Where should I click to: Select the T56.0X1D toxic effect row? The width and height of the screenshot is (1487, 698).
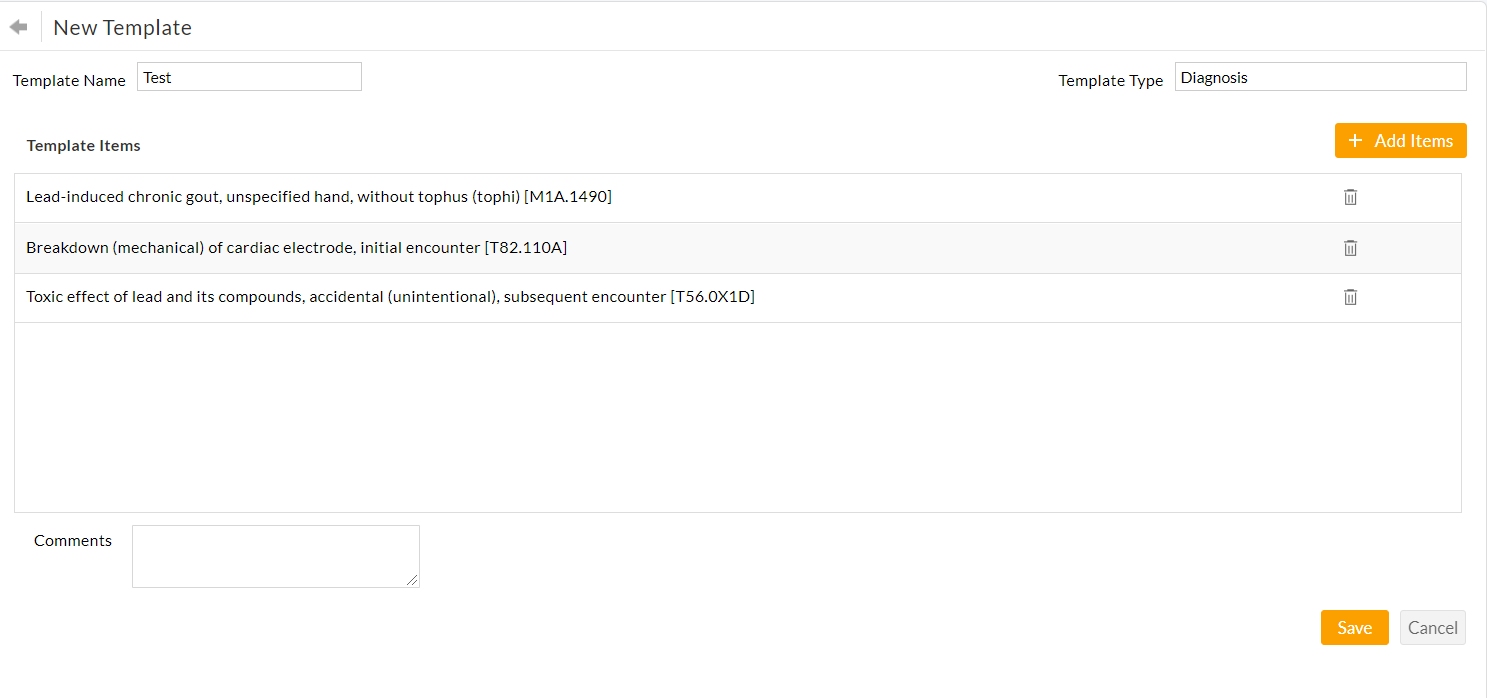click(390, 297)
